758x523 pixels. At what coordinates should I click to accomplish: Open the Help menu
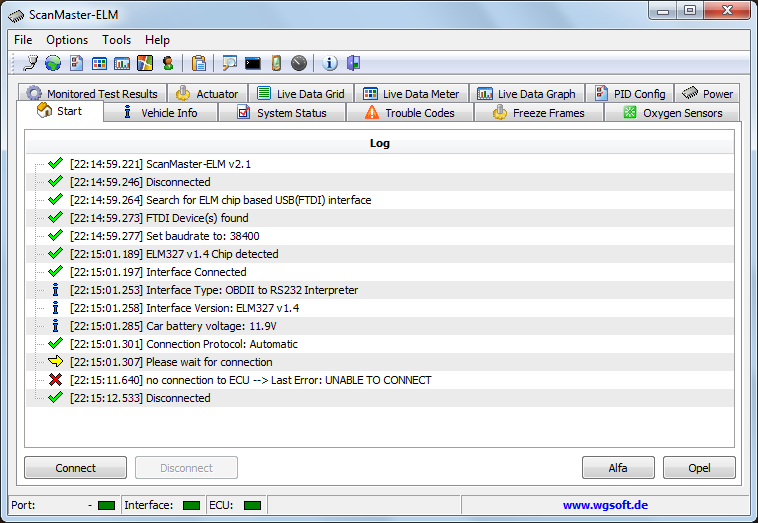[158, 40]
